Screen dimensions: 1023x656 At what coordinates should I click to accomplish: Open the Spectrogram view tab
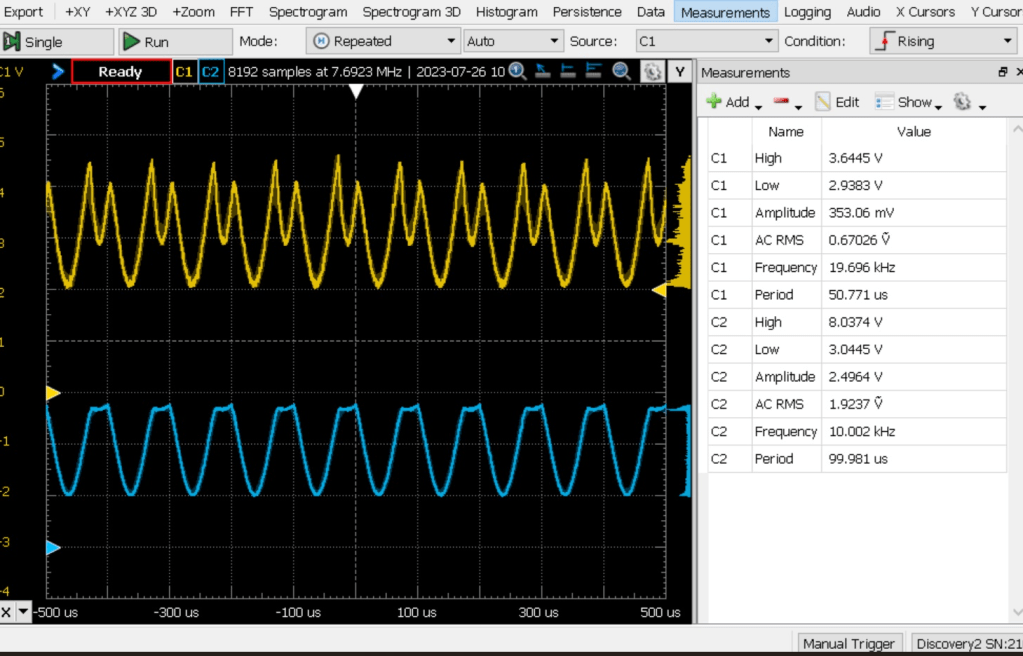coord(308,12)
